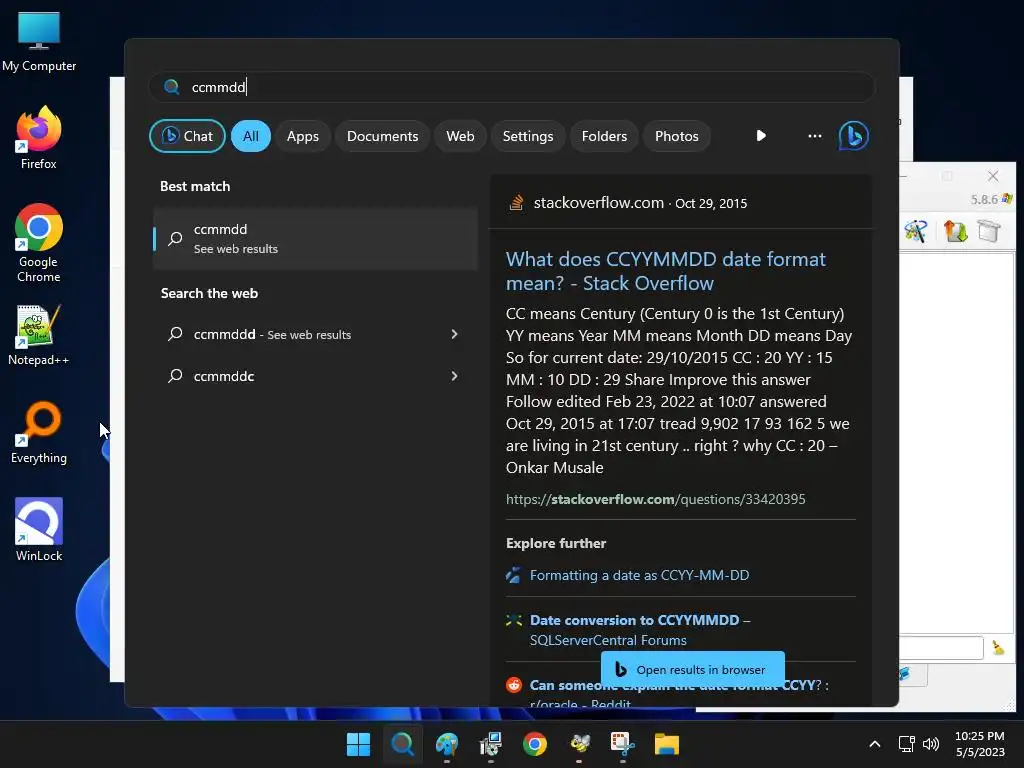1024x768 pixels.
Task: Click broom icon in background window
Action: [998, 647]
